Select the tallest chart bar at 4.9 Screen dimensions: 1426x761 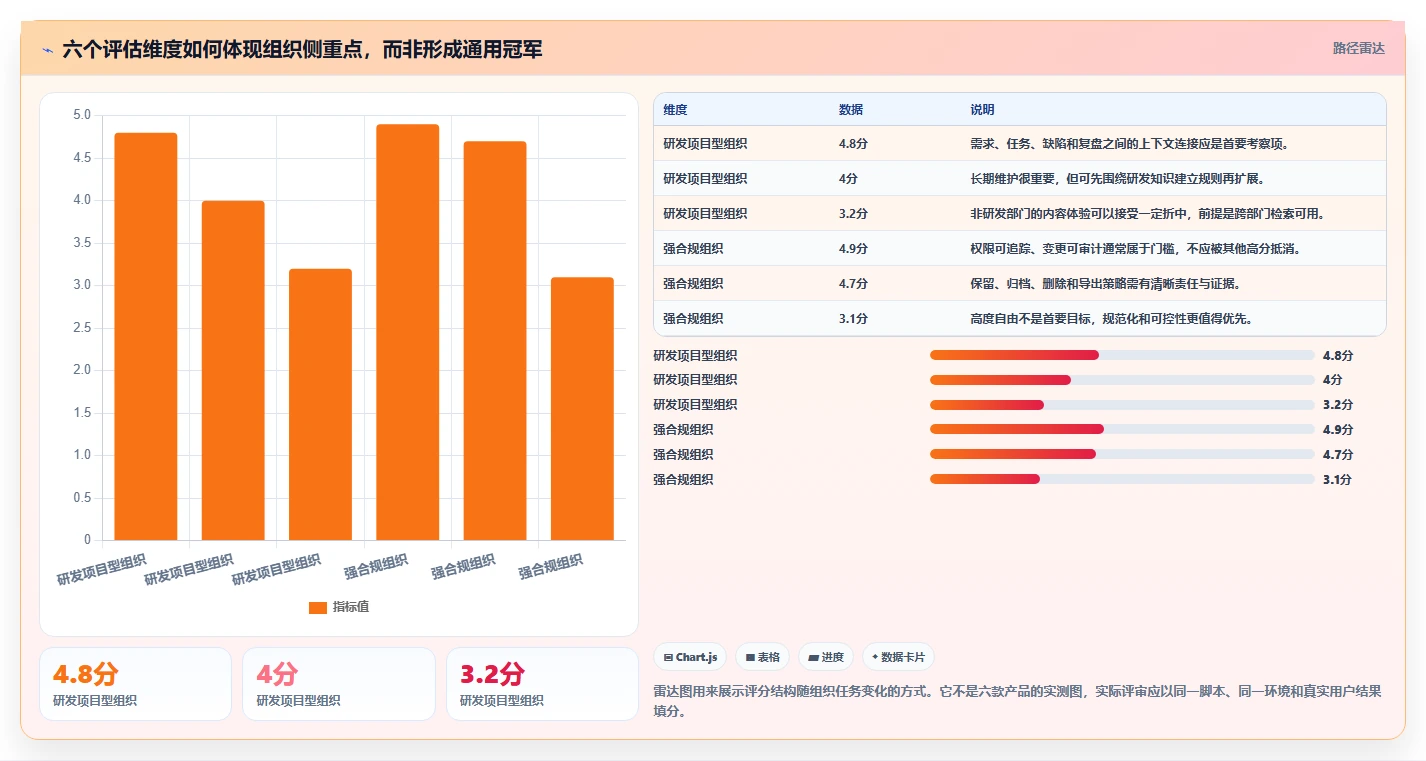click(408, 332)
